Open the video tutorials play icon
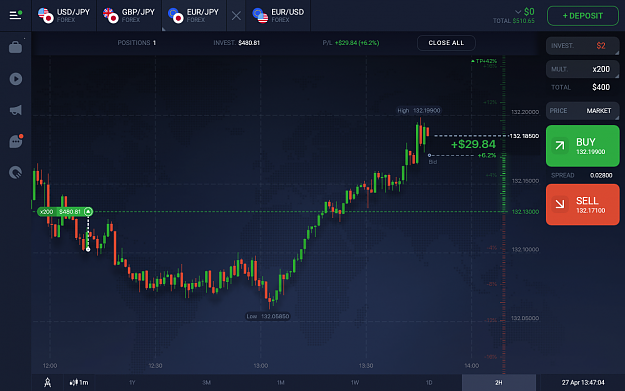The width and height of the screenshot is (625, 391). [16, 79]
